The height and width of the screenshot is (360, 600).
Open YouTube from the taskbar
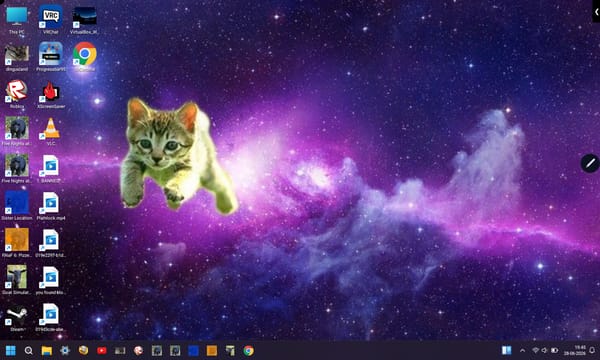tap(102, 350)
